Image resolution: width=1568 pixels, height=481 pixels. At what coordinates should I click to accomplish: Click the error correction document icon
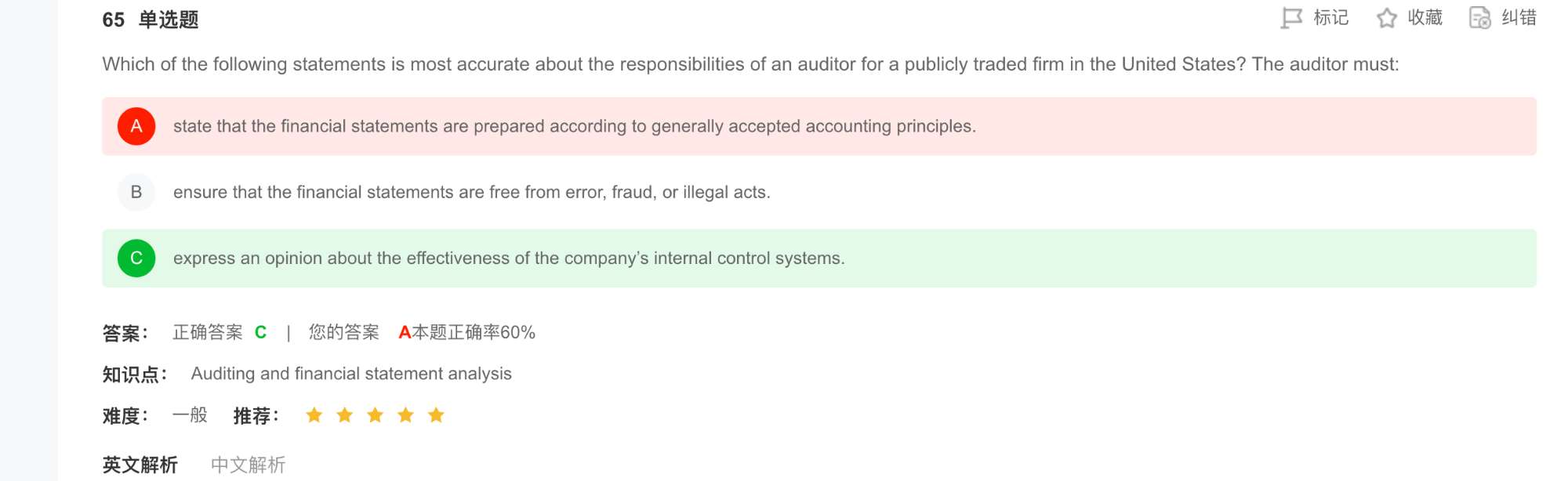point(1479,18)
